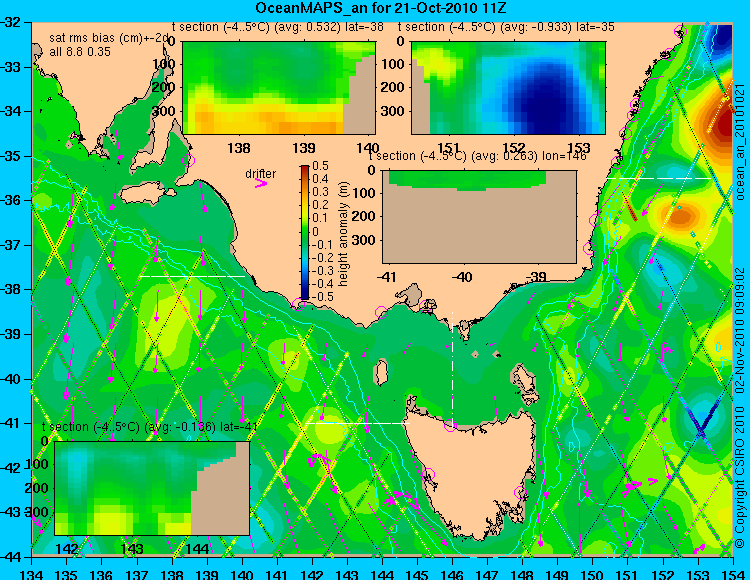Viewport: 750px width, 580px height.
Task: Open the lat=-41 temperature section inset
Action: click(x=152, y=488)
